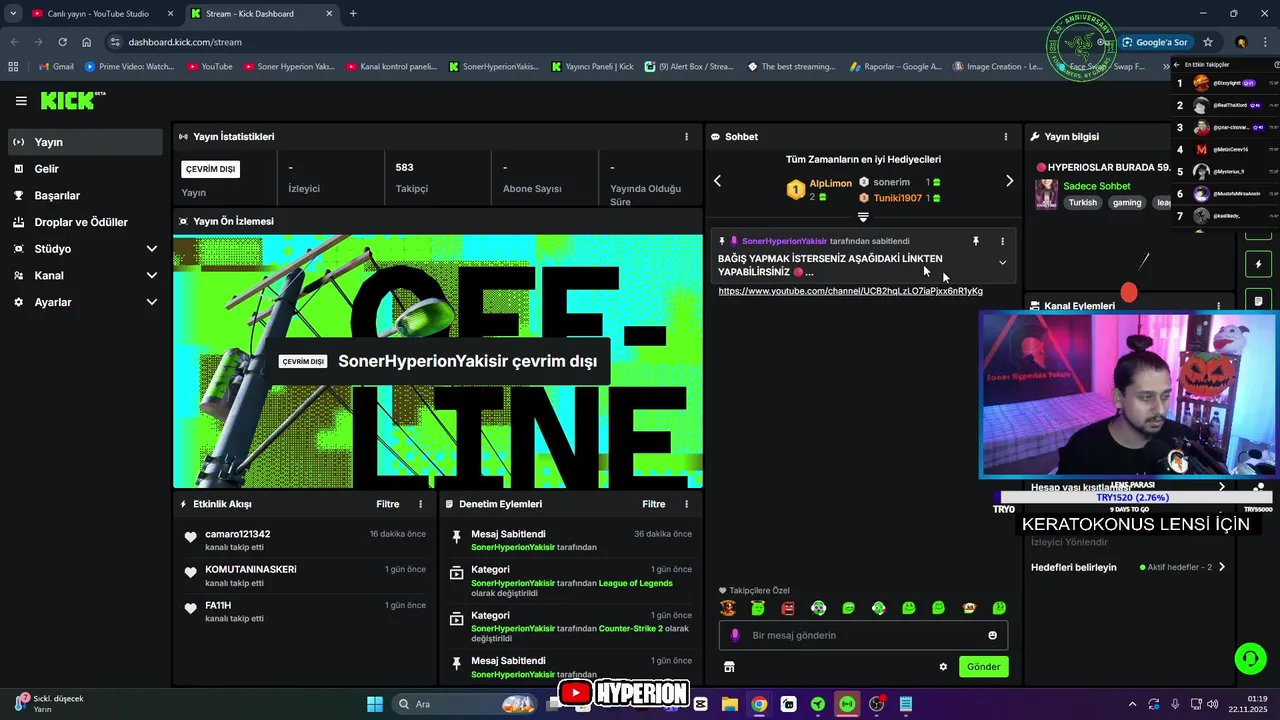This screenshot has width=1280, height=720.
Task: Reload the page in Chrome
Action: point(62,42)
